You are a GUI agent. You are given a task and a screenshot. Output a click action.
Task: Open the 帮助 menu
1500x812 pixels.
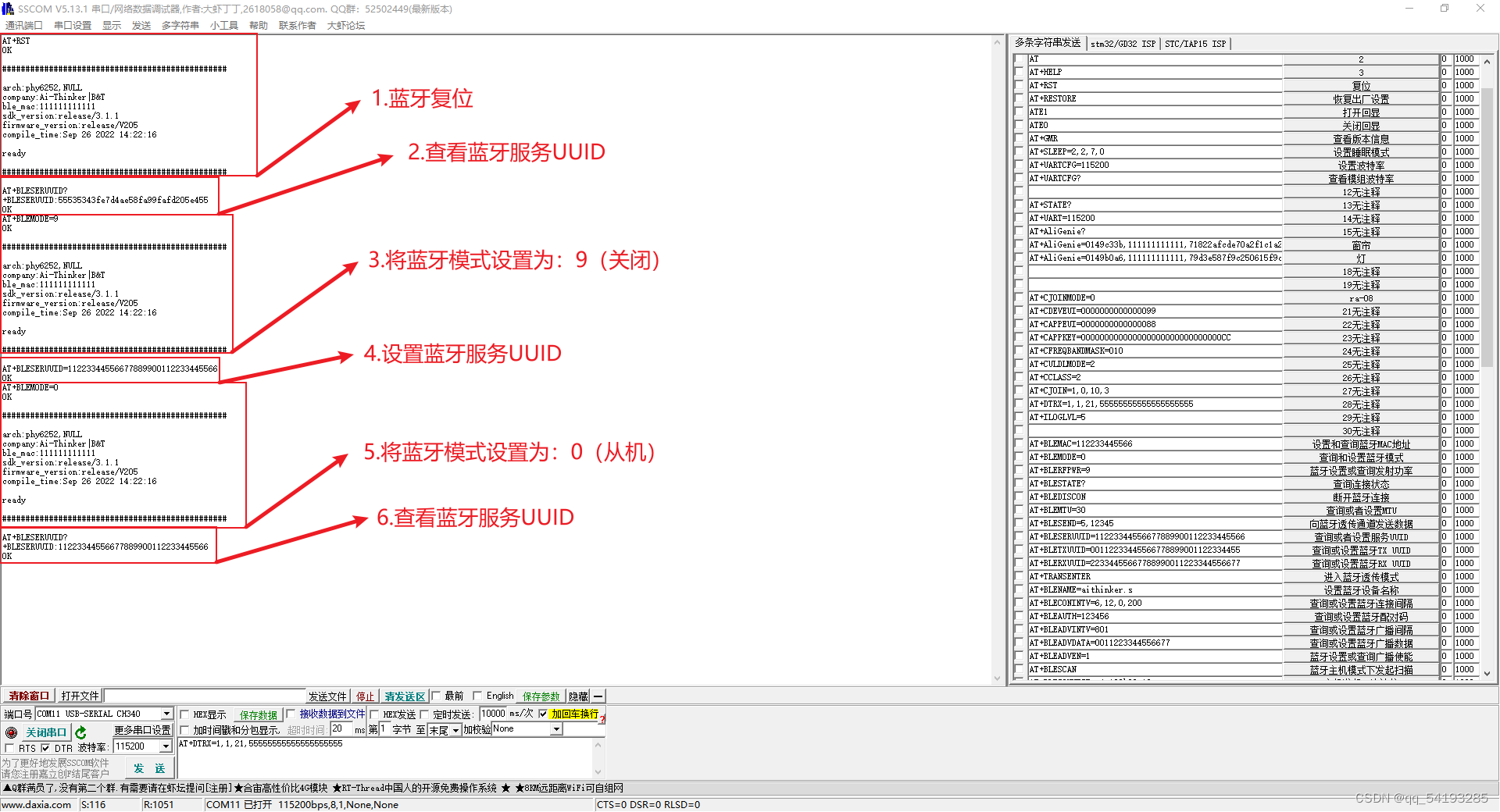click(x=259, y=26)
